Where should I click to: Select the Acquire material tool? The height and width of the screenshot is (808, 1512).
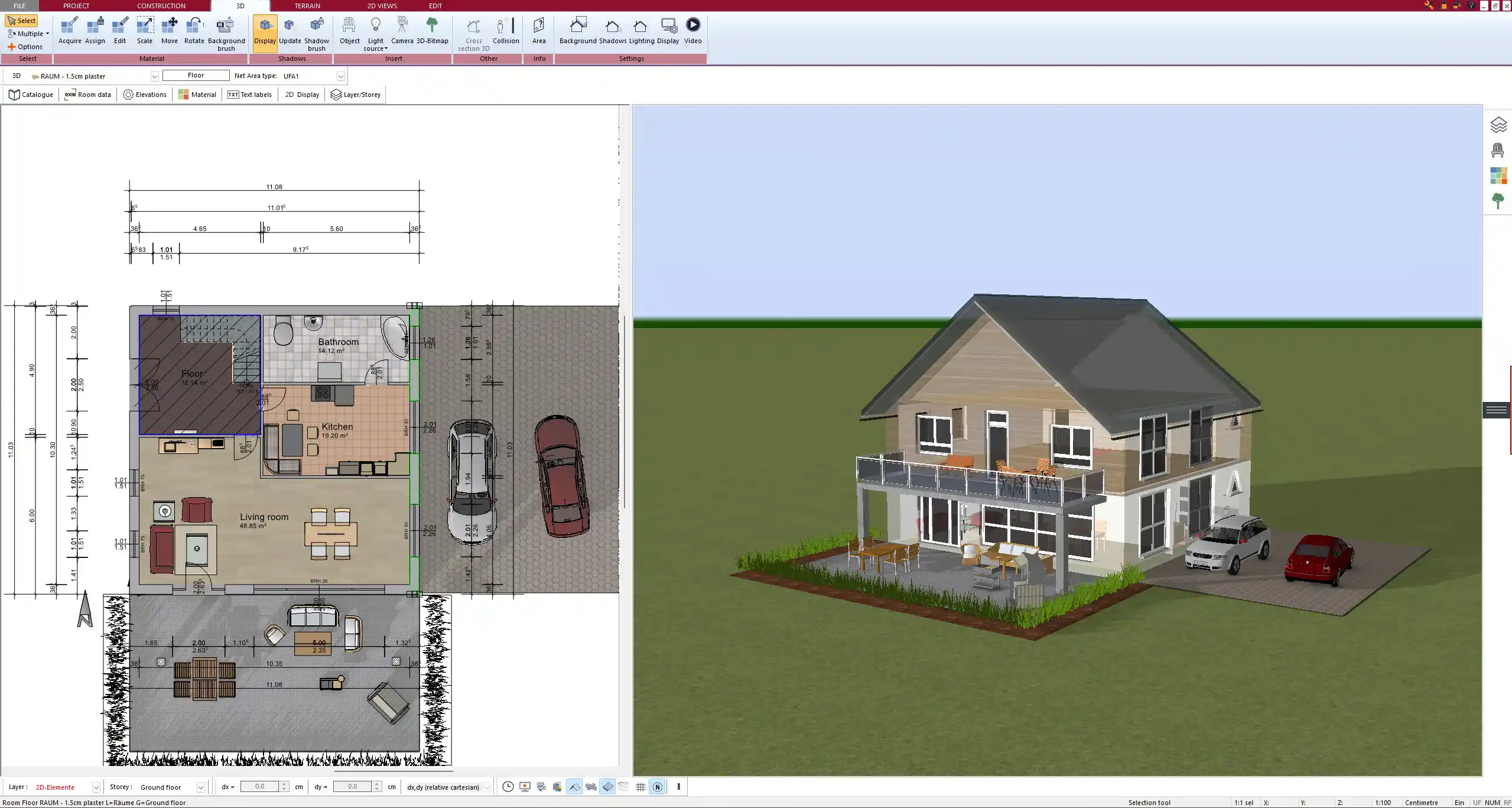(70, 31)
